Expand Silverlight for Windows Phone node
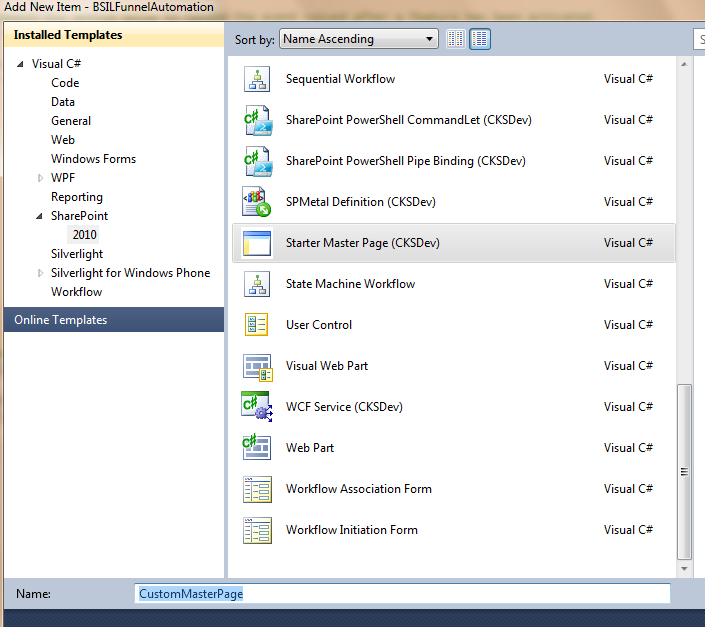705x627 pixels. [x=40, y=273]
